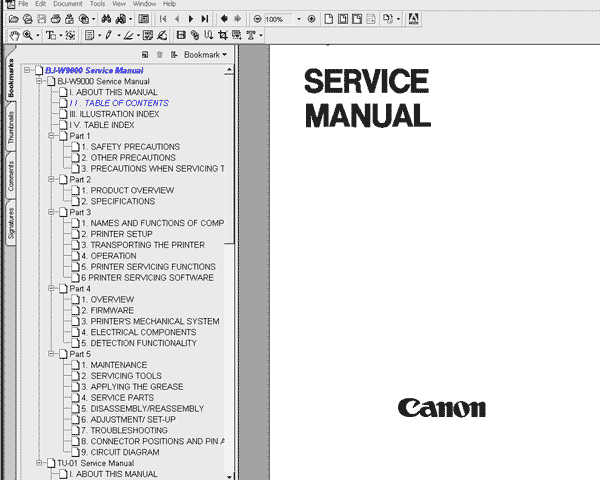The width and height of the screenshot is (600, 480).
Task: Select the Graphics Select tool
Action: [x=70, y=36]
